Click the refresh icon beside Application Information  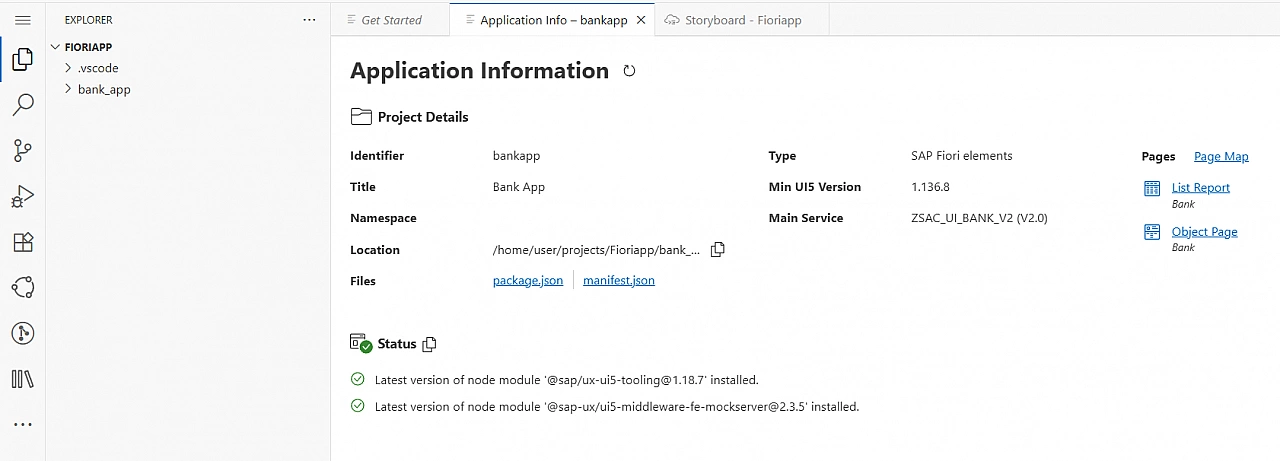pyautogui.click(x=629, y=71)
